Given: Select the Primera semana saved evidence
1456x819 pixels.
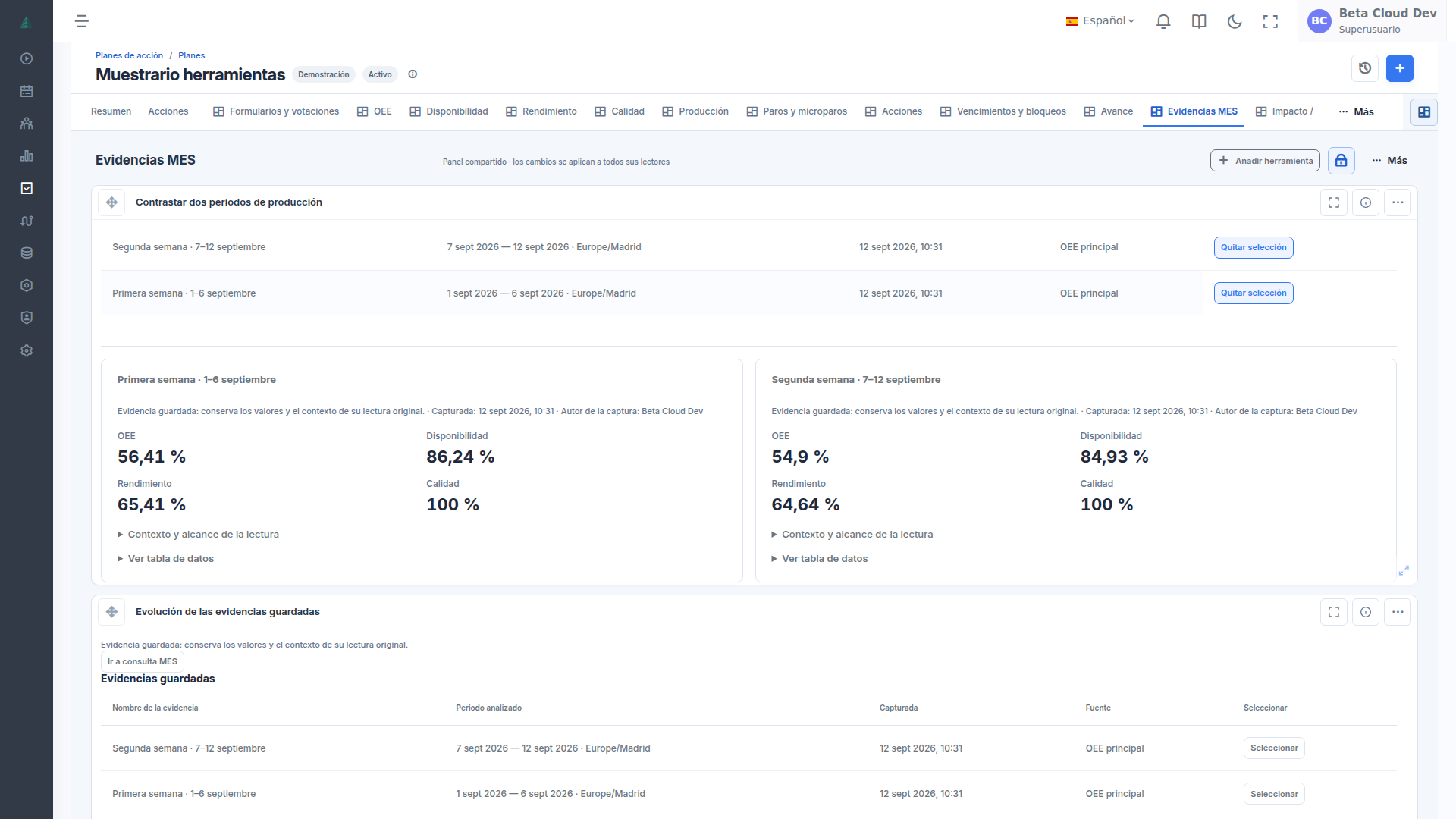Looking at the screenshot, I should [x=1274, y=794].
